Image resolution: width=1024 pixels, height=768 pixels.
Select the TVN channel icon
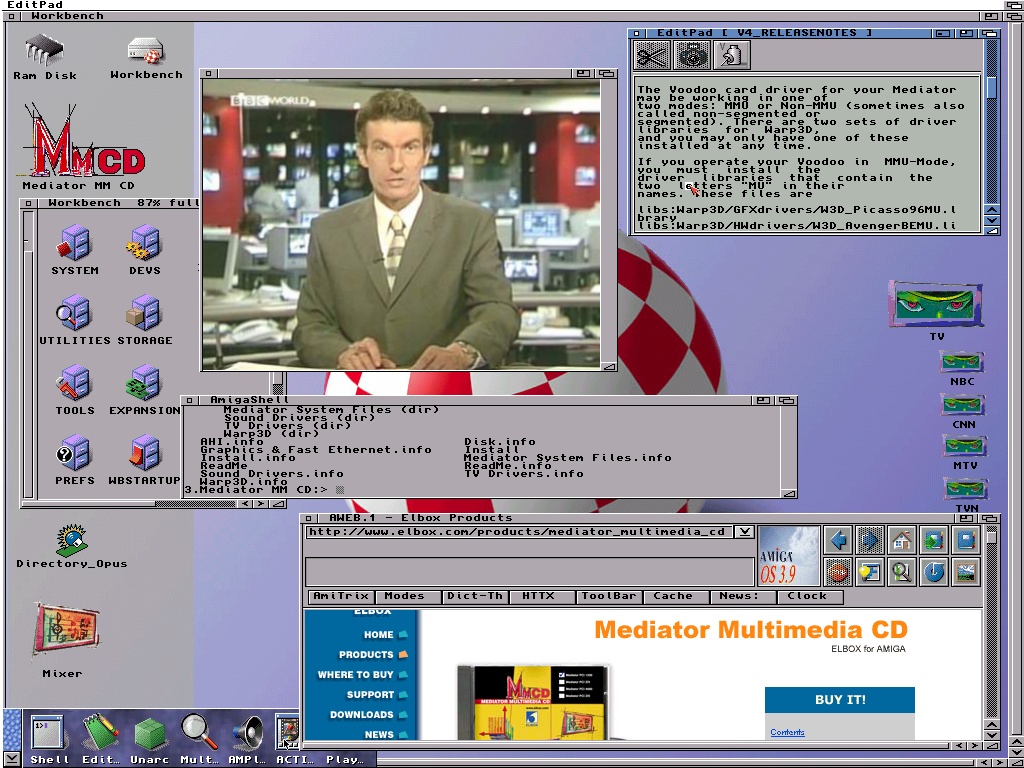tap(966, 489)
